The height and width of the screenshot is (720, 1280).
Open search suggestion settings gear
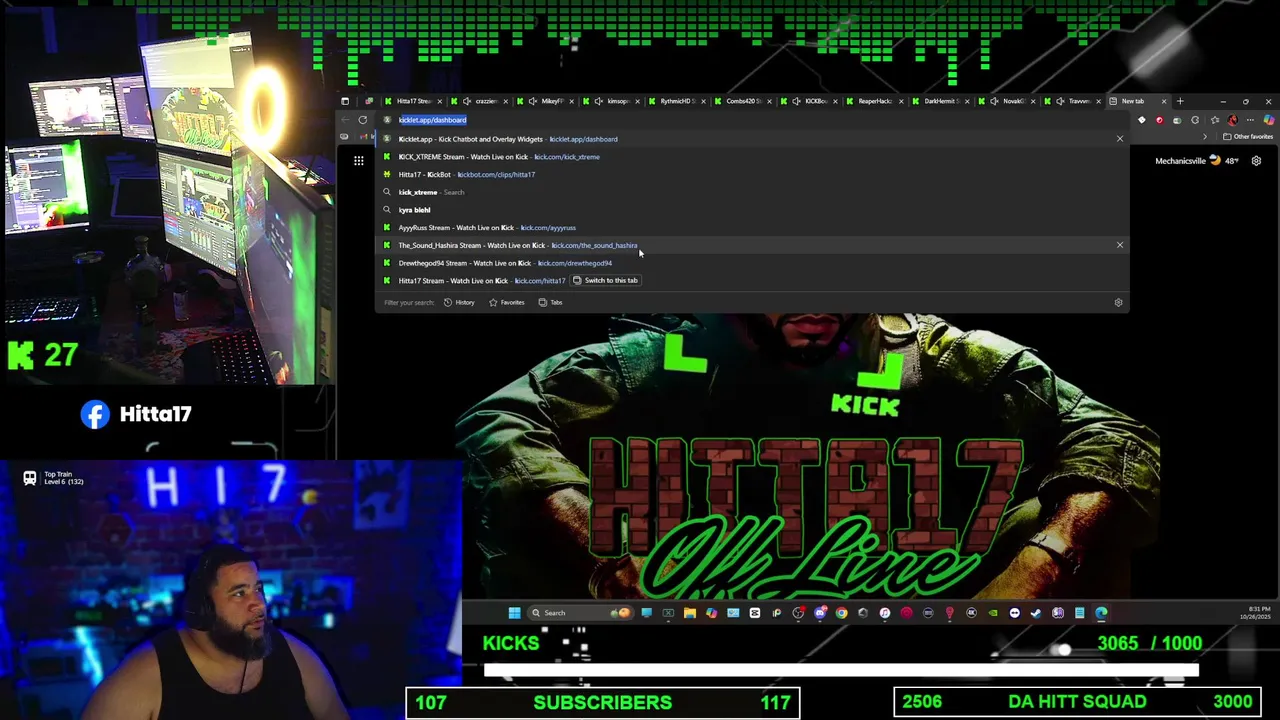point(1118,302)
